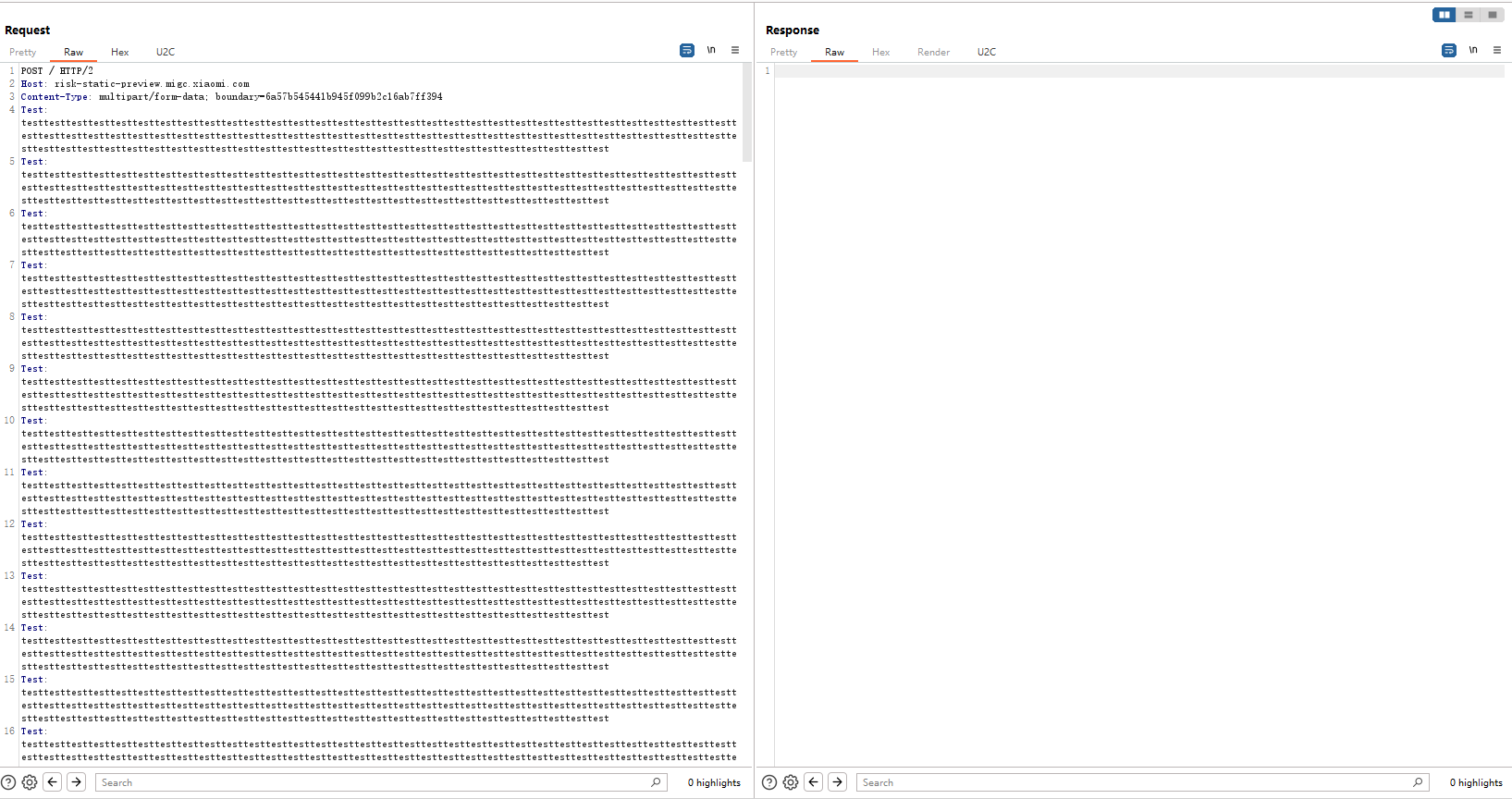Focus the Request search input field

click(380, 782)
